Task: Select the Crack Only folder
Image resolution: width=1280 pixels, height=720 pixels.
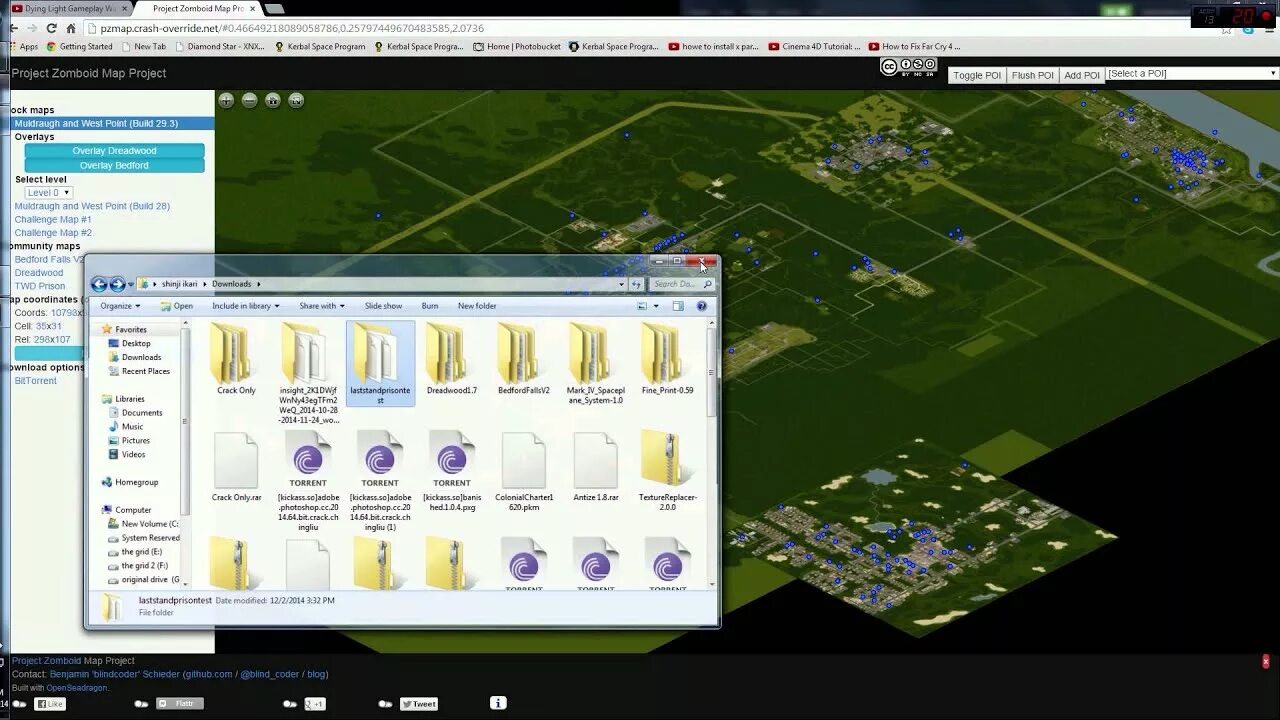Action: [236, 359]
